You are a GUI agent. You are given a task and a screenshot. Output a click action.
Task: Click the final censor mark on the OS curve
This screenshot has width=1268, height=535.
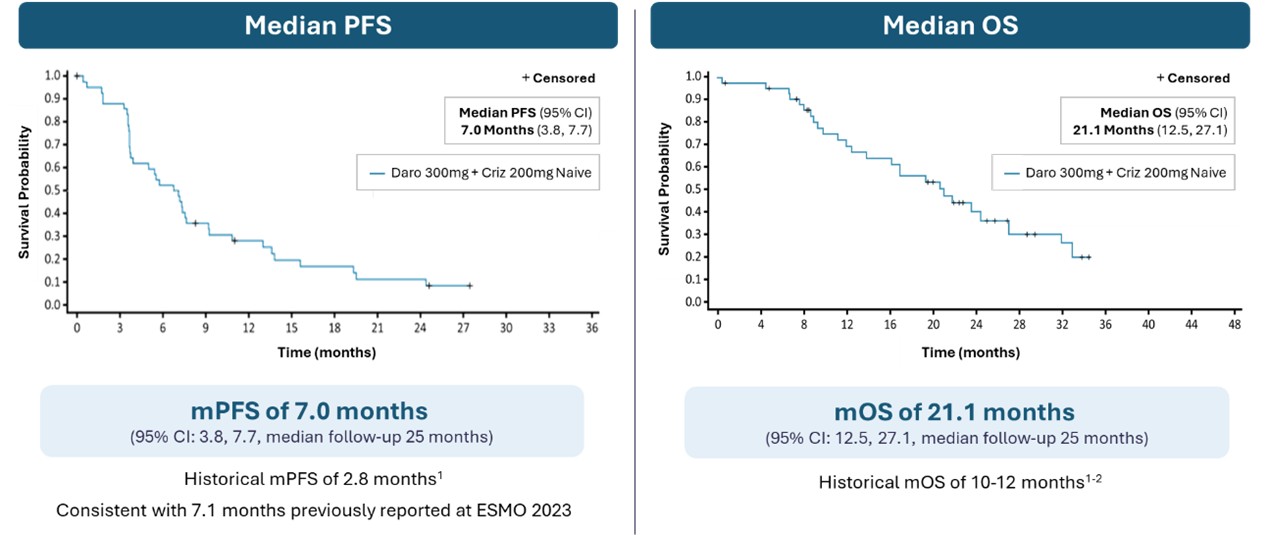pos(1088,257)
